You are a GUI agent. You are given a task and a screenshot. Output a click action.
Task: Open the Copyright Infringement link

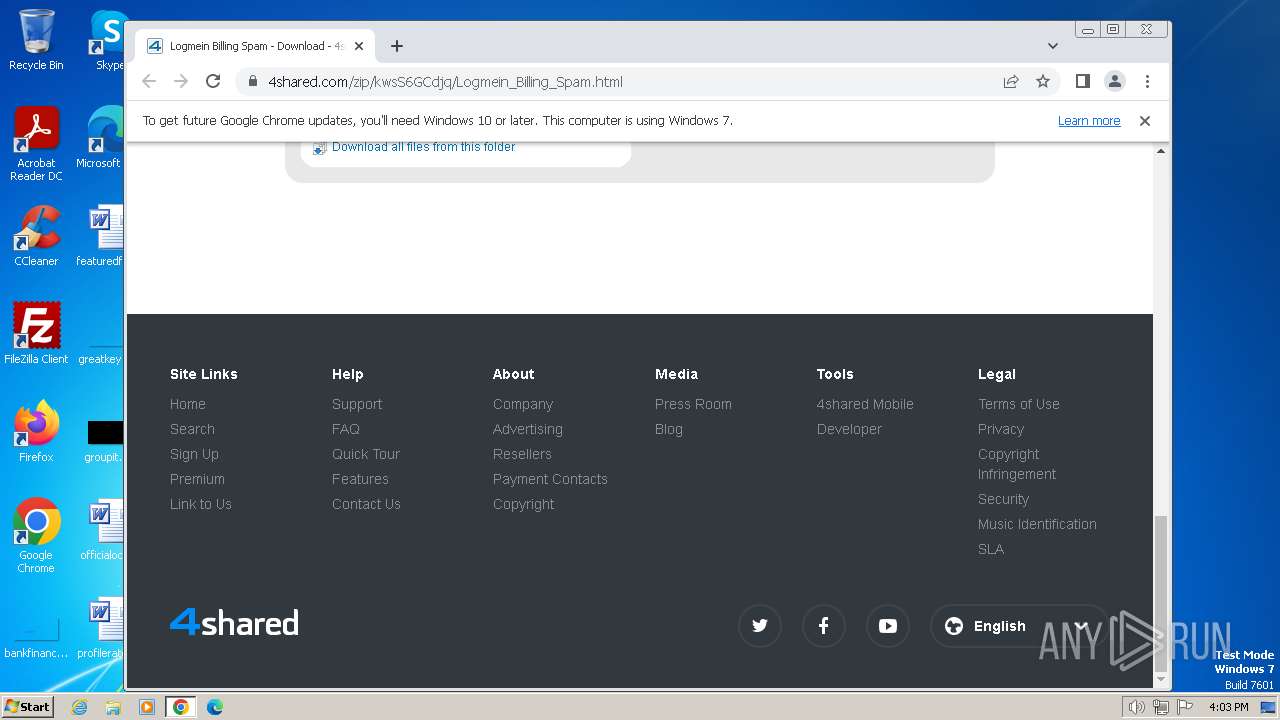1017,464
